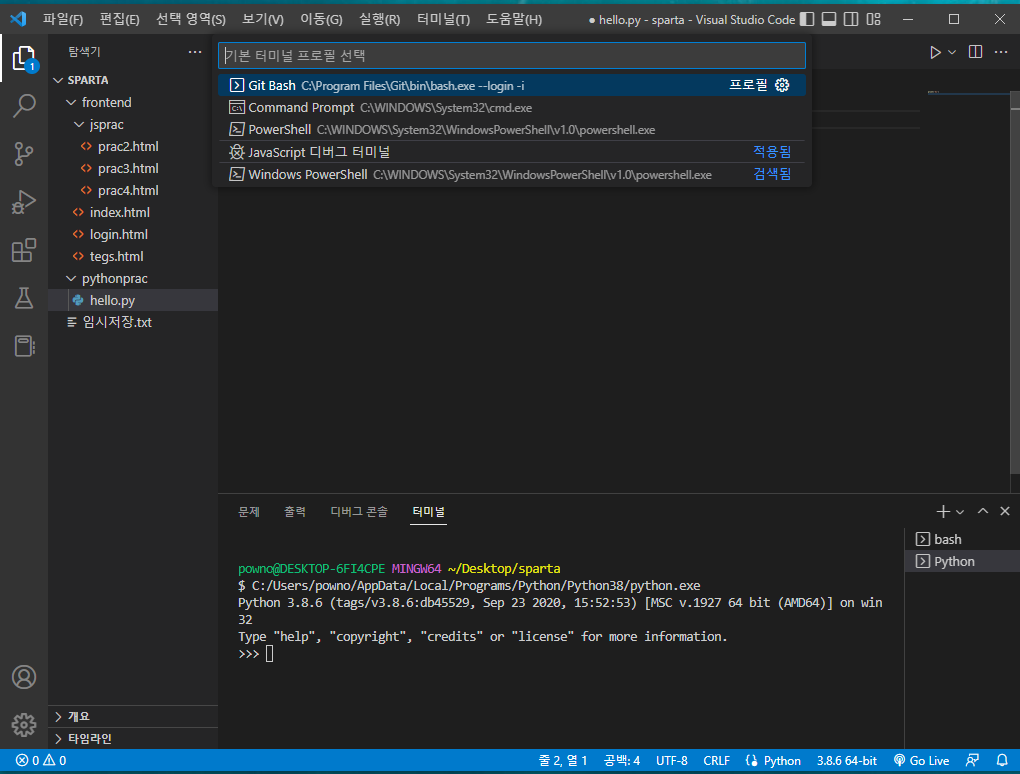Switch to the 문제 panel tab

[248, 512]
